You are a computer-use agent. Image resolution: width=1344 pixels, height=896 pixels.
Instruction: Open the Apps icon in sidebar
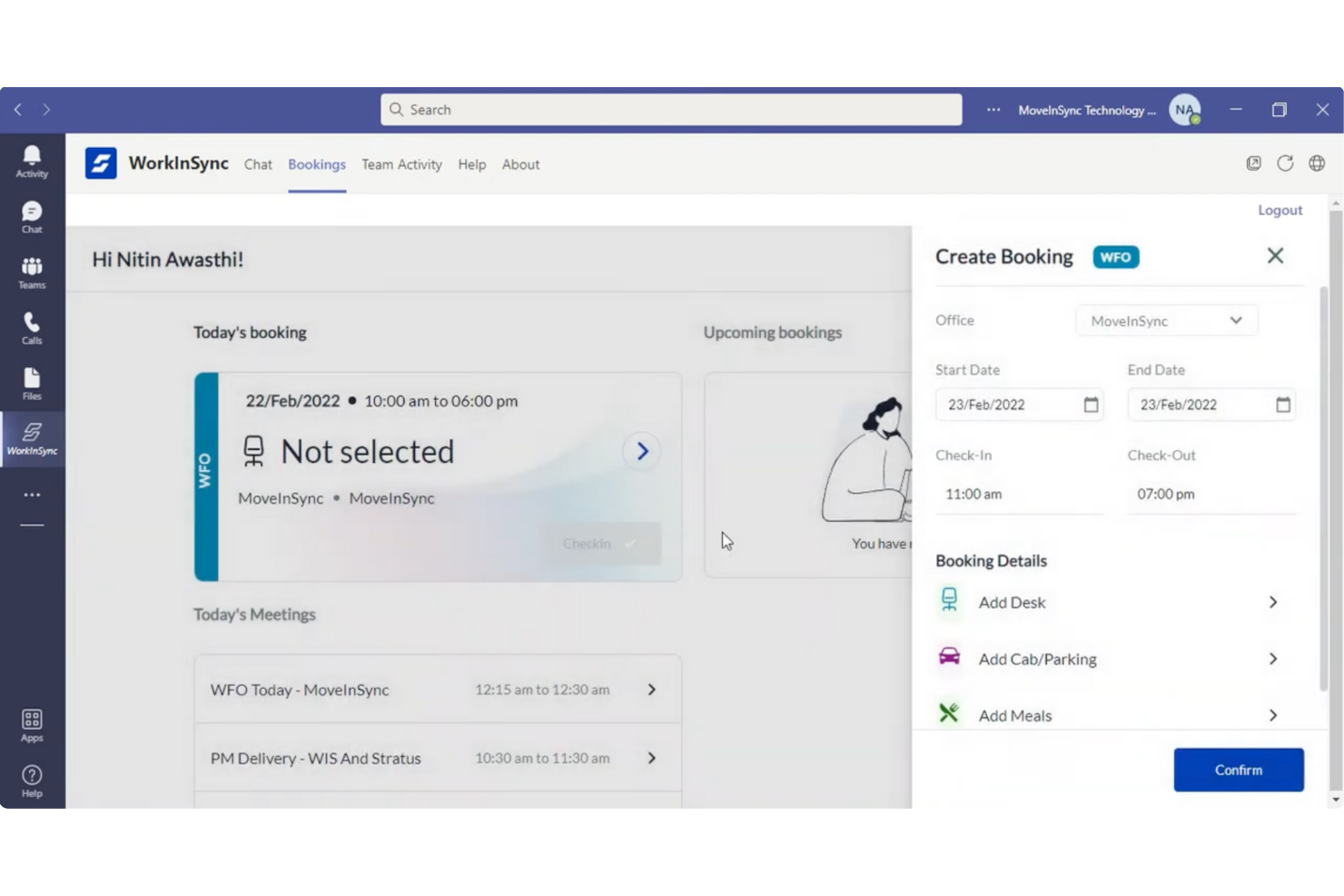(32, 725)
